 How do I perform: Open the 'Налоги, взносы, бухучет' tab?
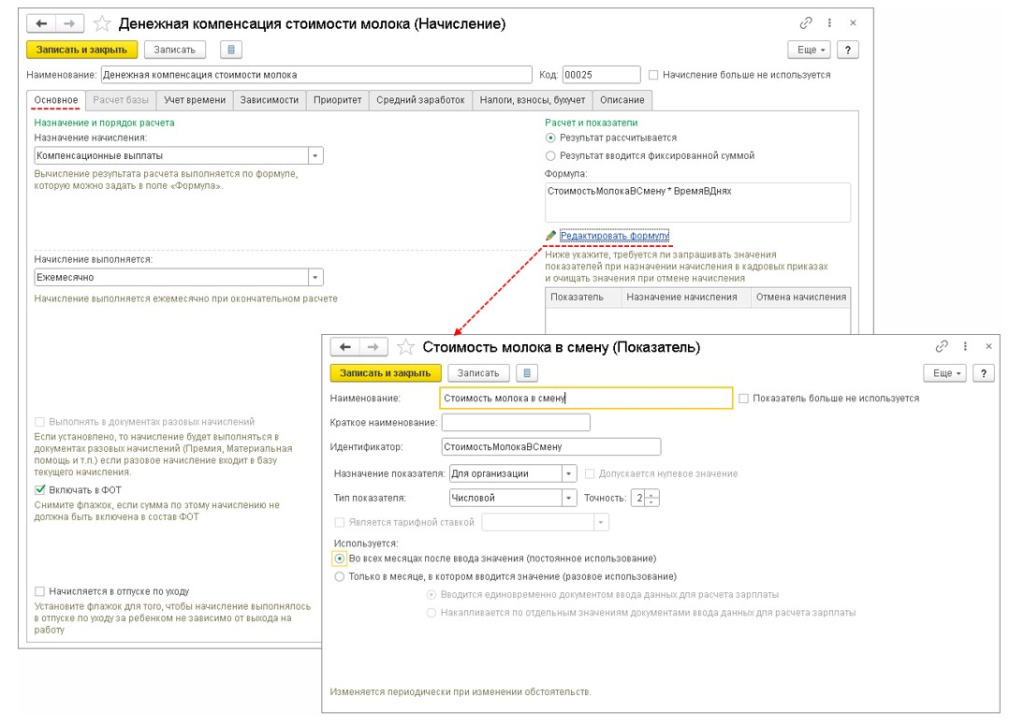(x=532, y=100)
